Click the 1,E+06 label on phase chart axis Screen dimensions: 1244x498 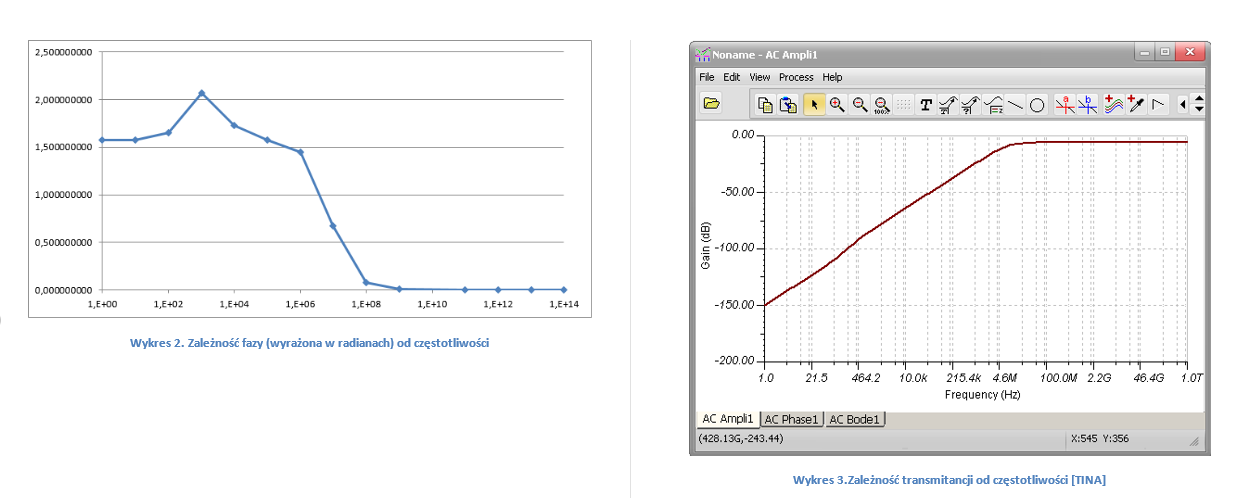[x=299, y=303]
